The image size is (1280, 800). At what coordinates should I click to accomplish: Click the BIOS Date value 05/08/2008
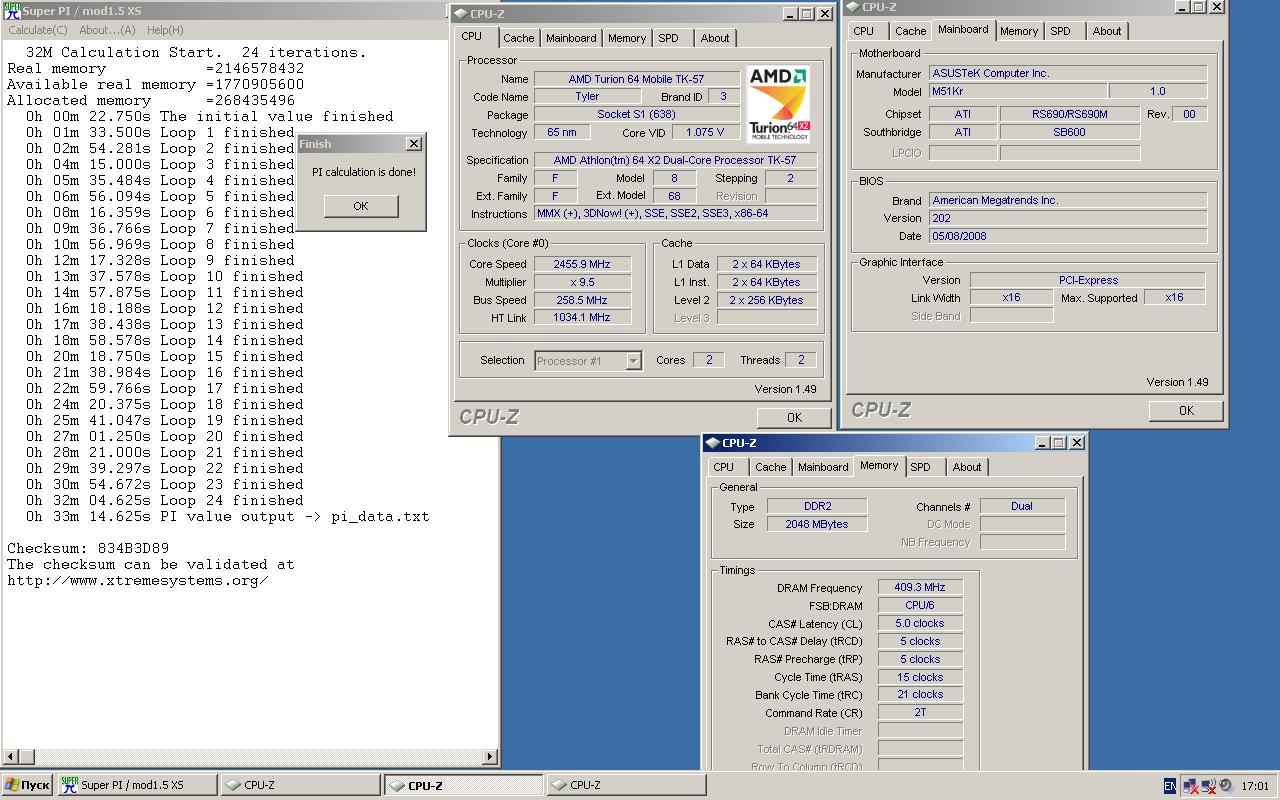1068,236
